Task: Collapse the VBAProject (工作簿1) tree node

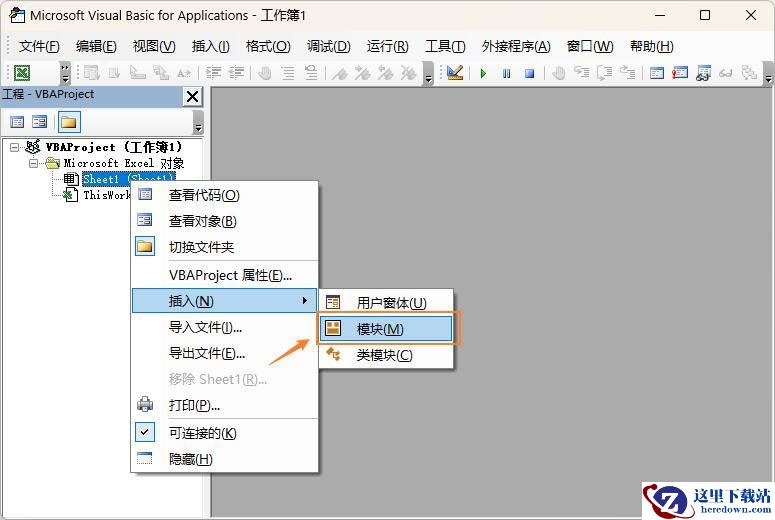Action: click(14, 147)
